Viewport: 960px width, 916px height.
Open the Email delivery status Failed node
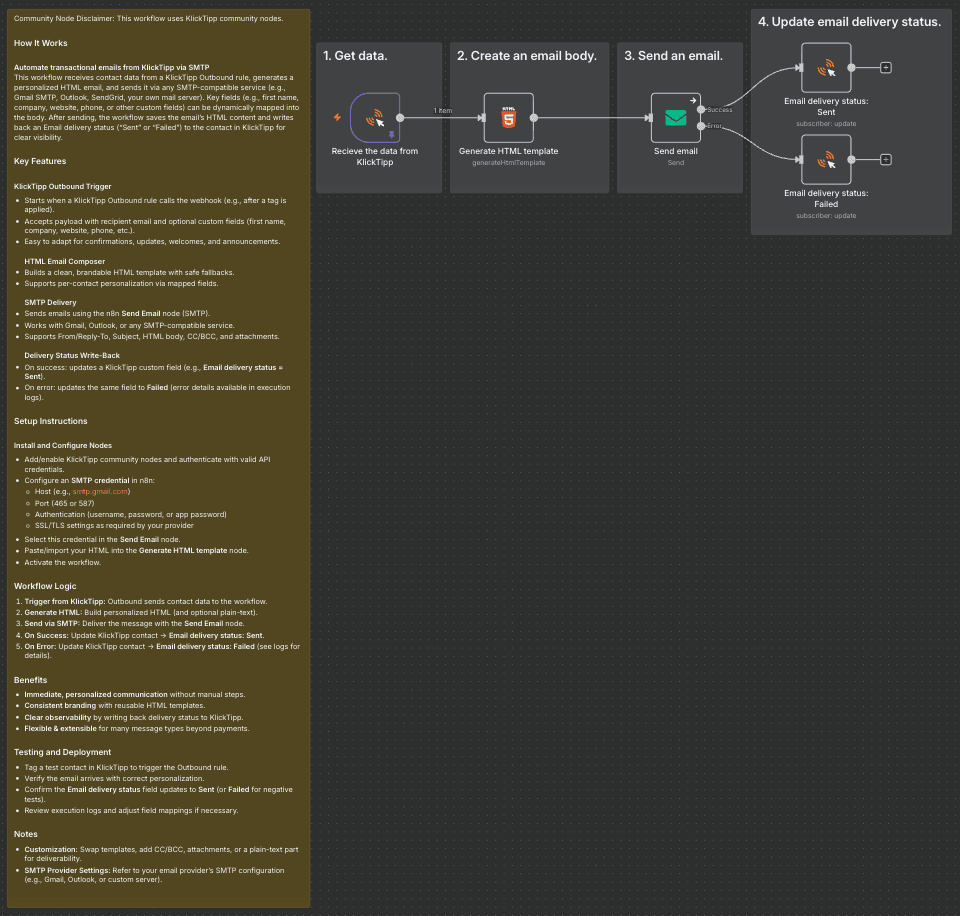(x=826, y=159)
